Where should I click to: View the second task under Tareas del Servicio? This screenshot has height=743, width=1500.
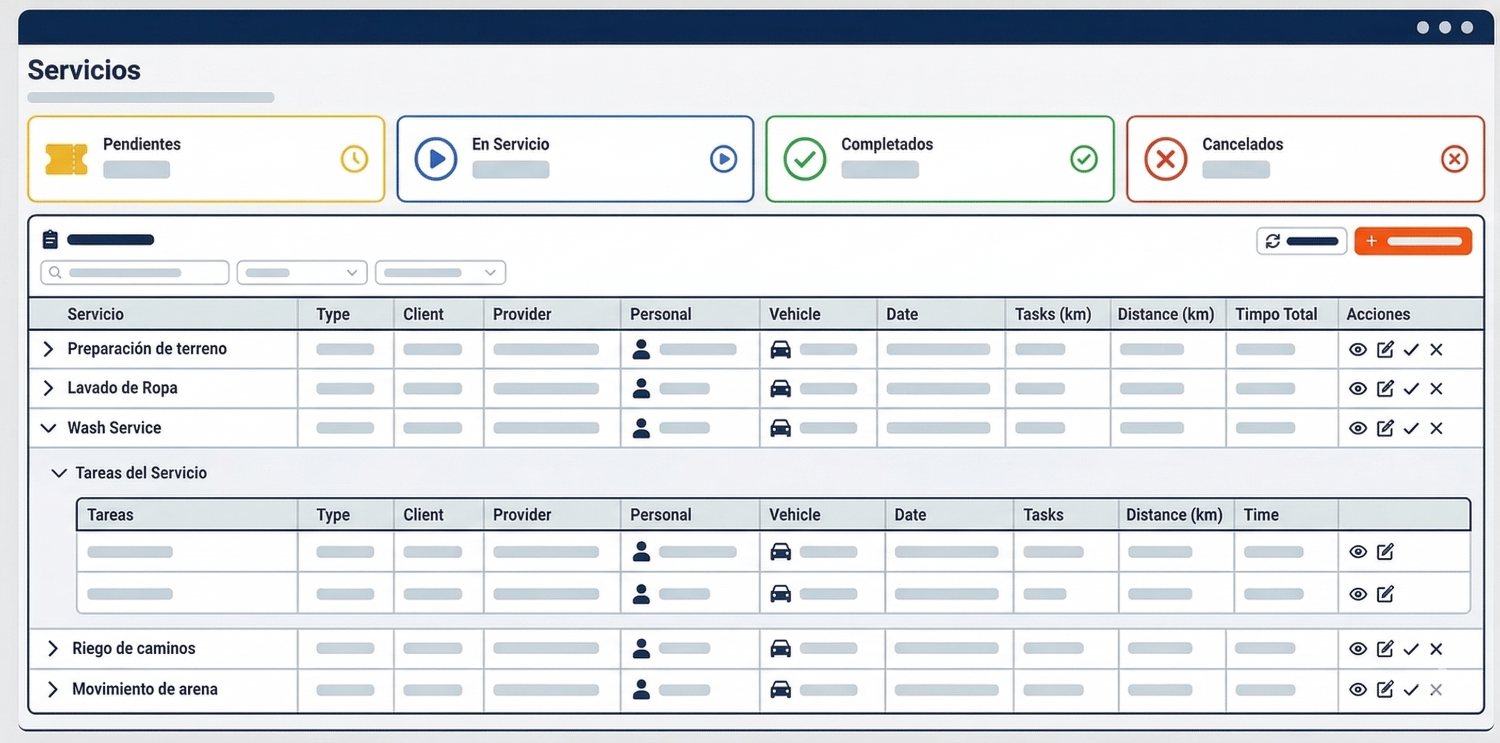(1358, 594)
